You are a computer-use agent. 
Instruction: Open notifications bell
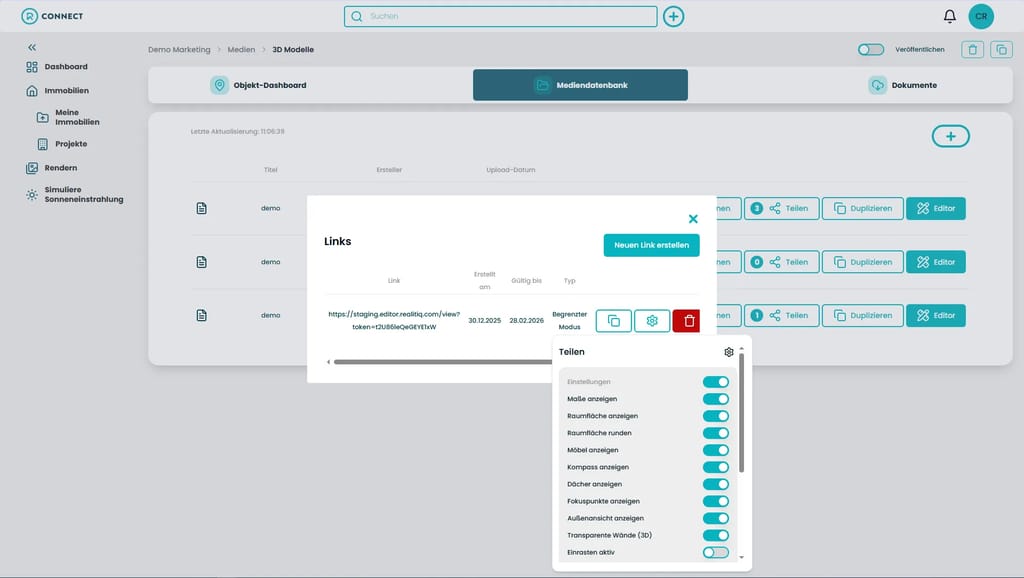click(x=950, y=16)
